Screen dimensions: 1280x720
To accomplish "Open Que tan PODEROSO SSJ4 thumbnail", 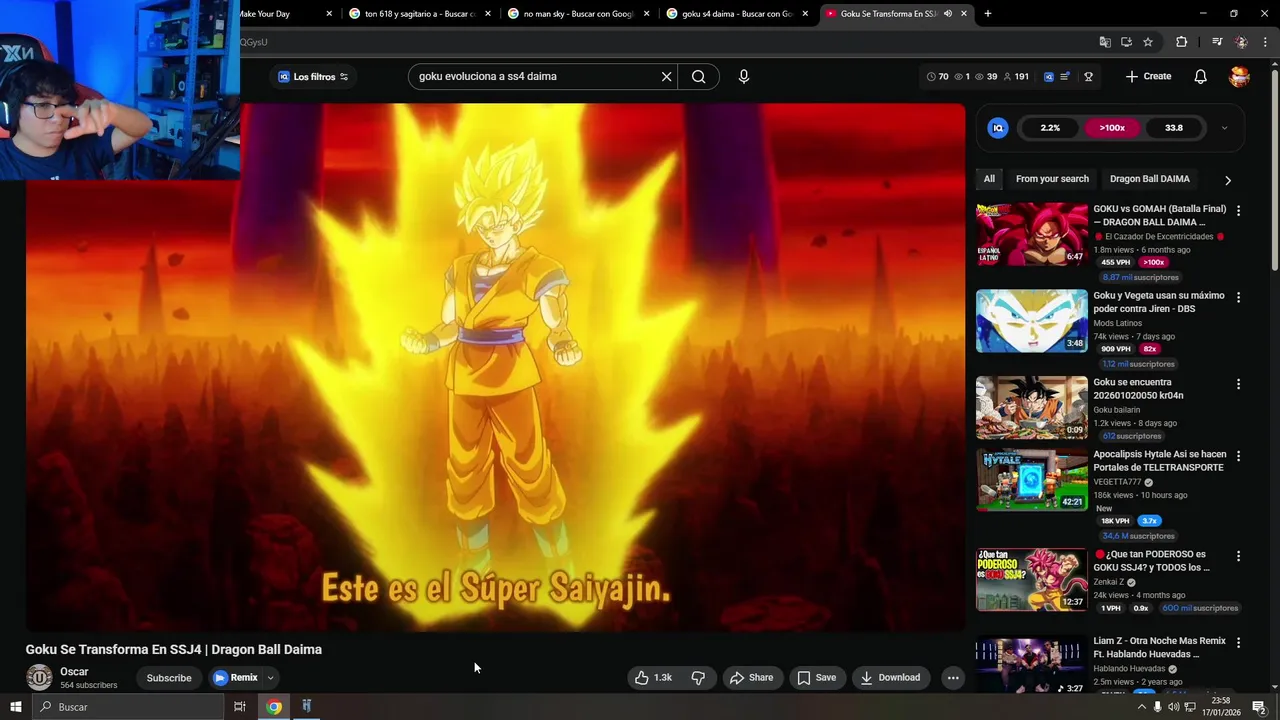I will 1032,580.
